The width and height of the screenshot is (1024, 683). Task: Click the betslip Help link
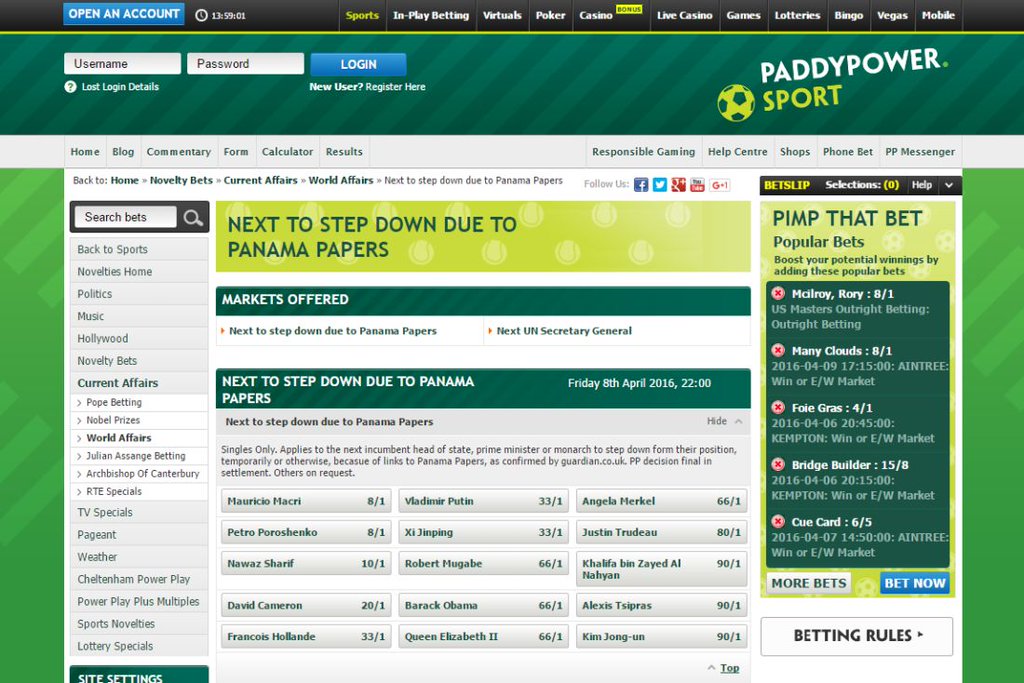[x=921, y=185]
